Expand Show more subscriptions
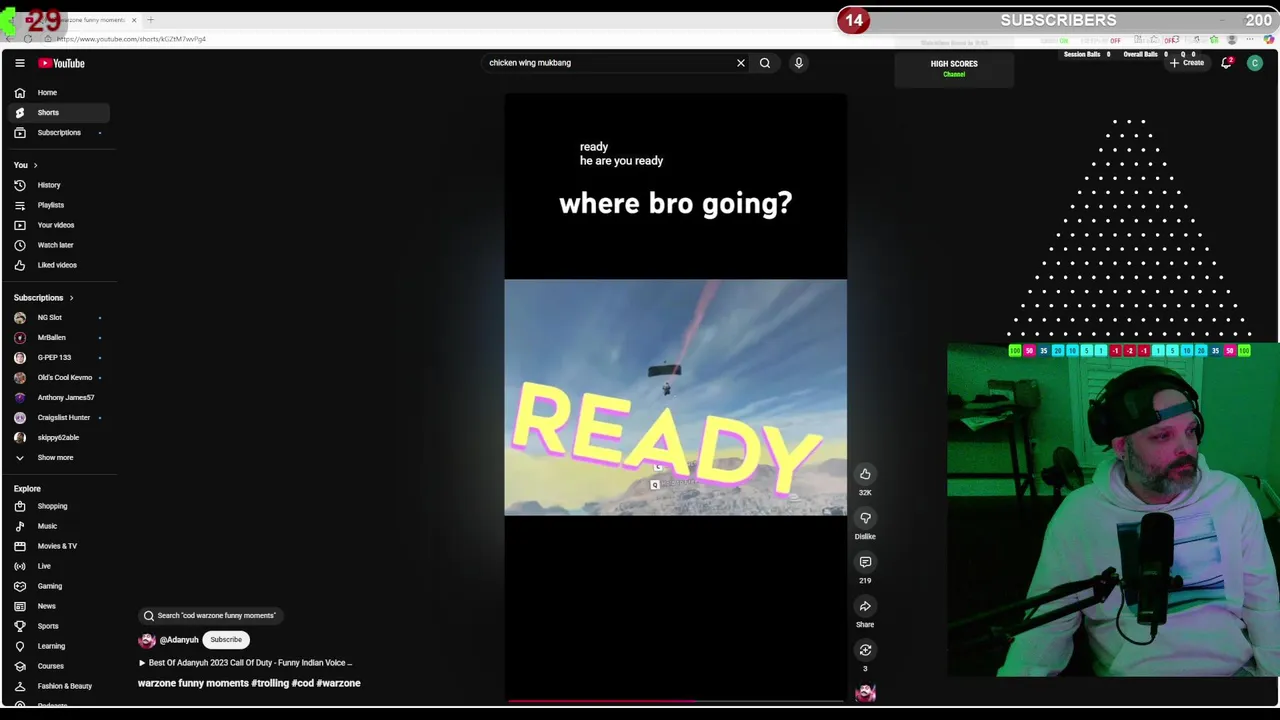Viewport: 1280px width, 720px height. tap(60, 457)
